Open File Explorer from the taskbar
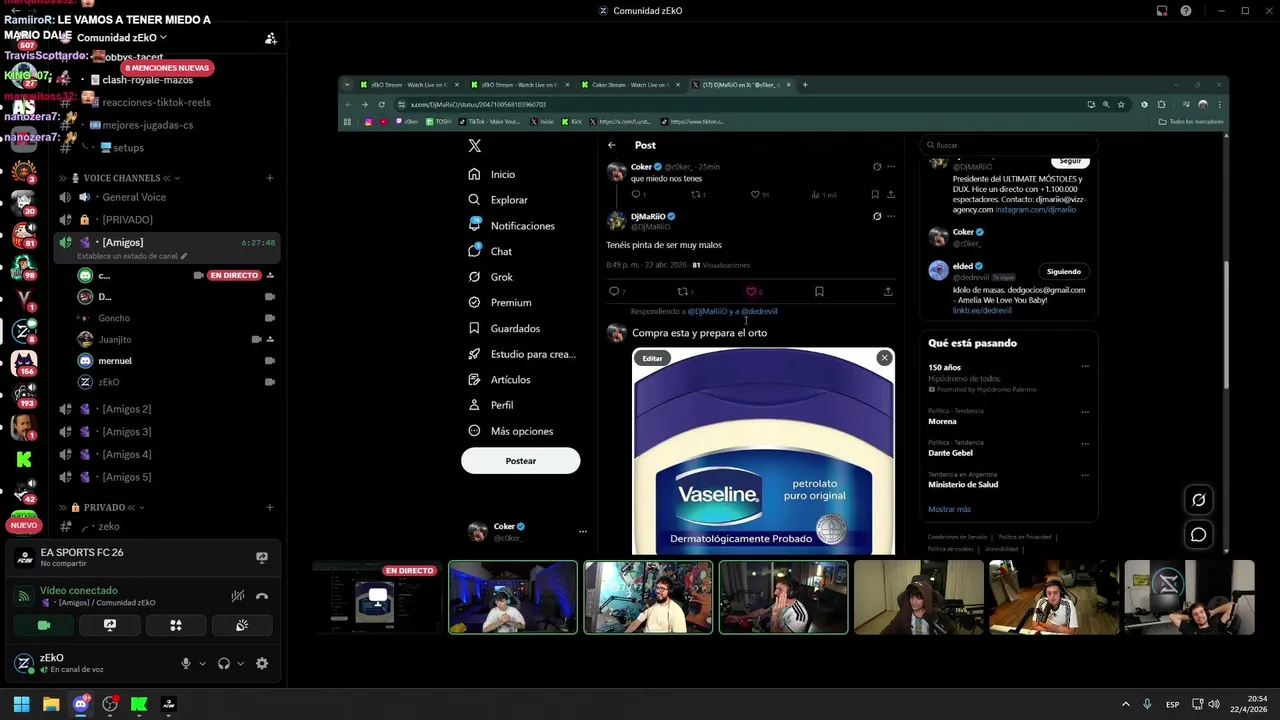The image size is (1280, 720). pos(51,704)
